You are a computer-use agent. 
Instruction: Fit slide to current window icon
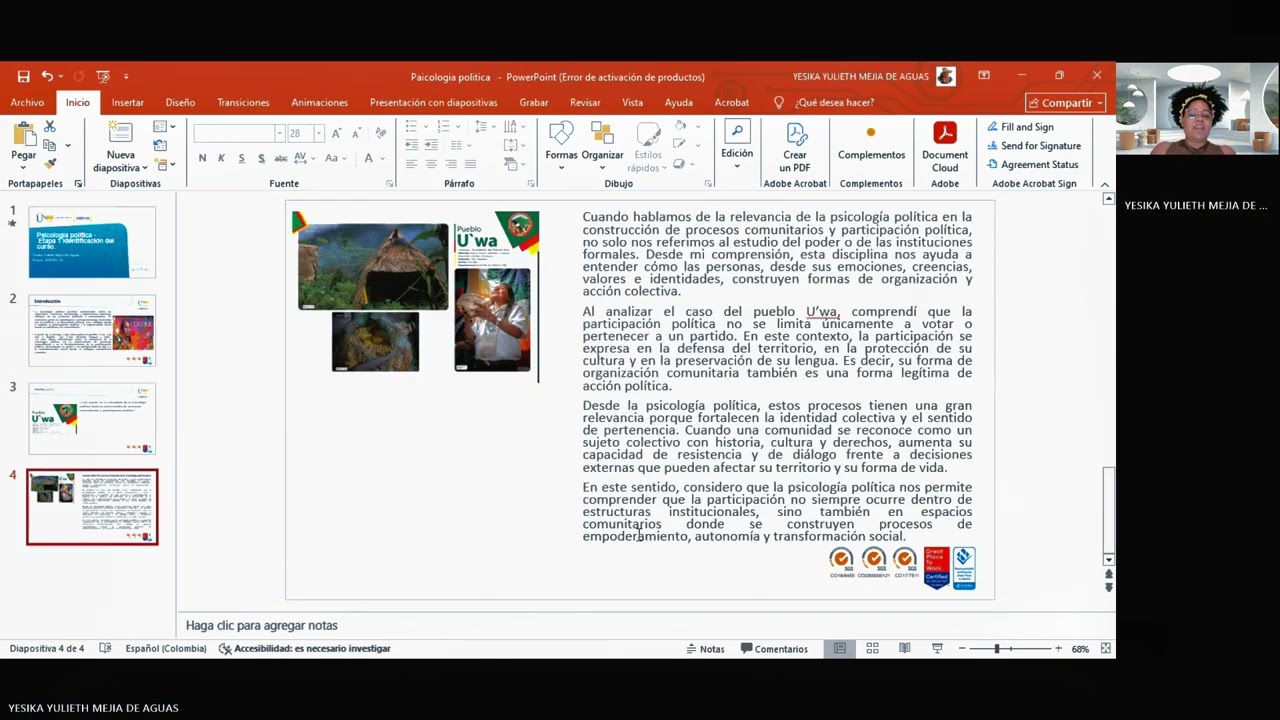(x=1106, y=648)
